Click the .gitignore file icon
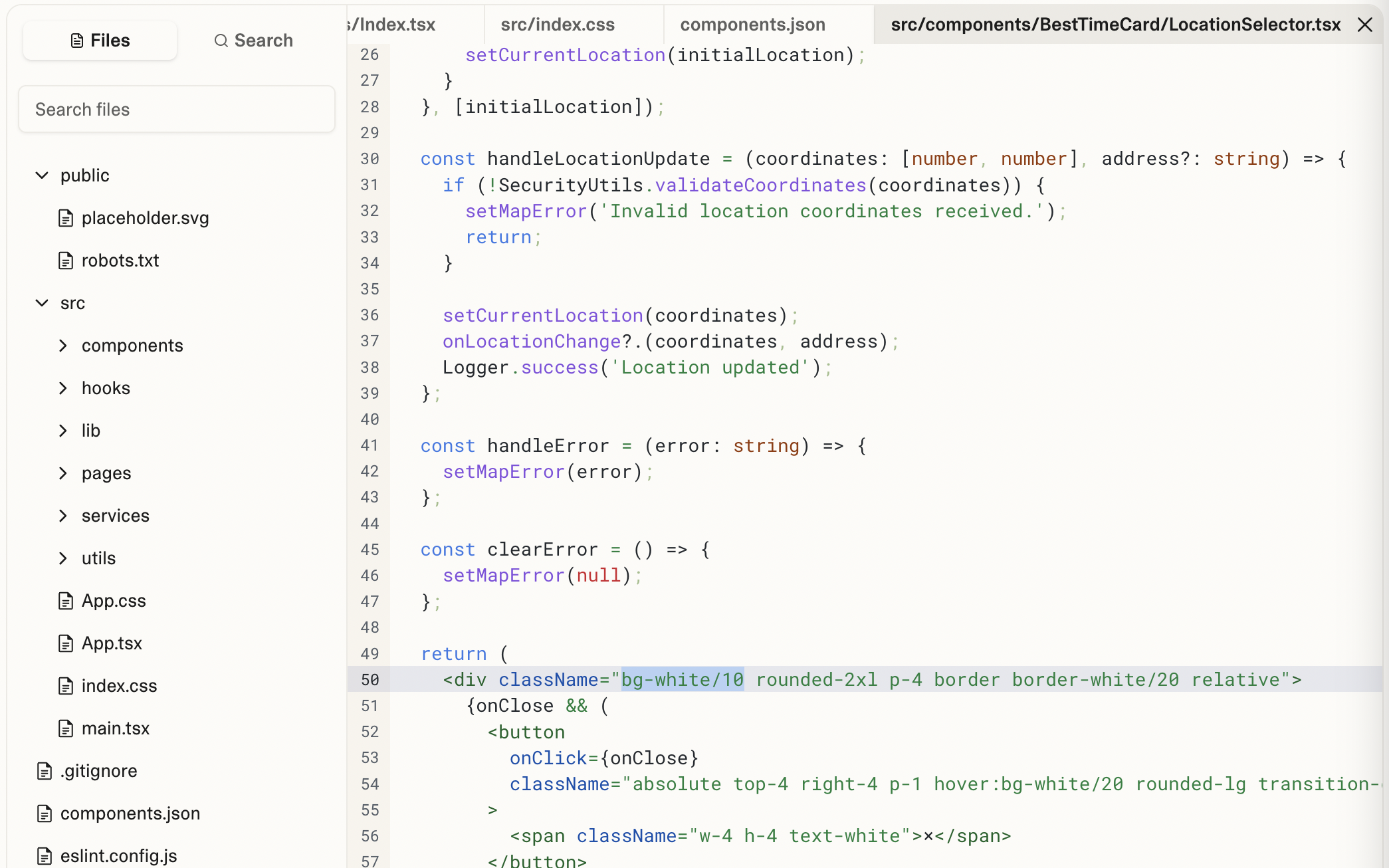 [x=45, y=771]
